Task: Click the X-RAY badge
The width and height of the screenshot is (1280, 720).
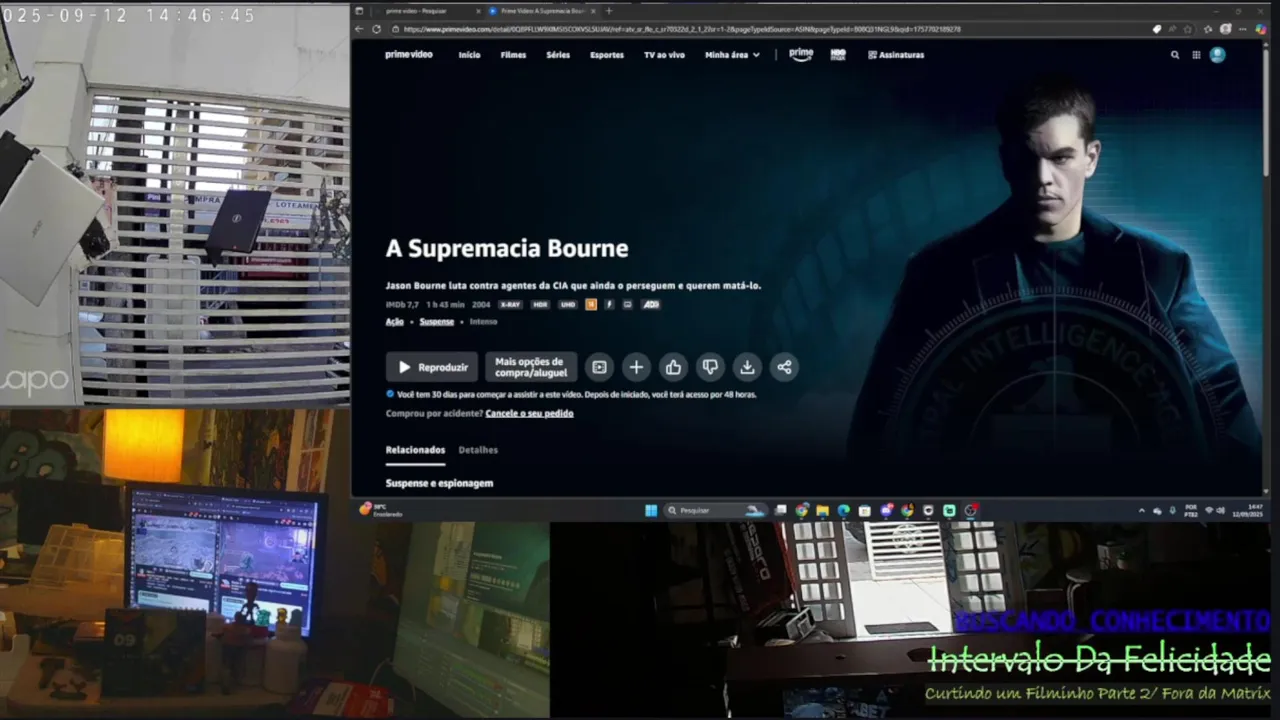Action: pos(510,304)
